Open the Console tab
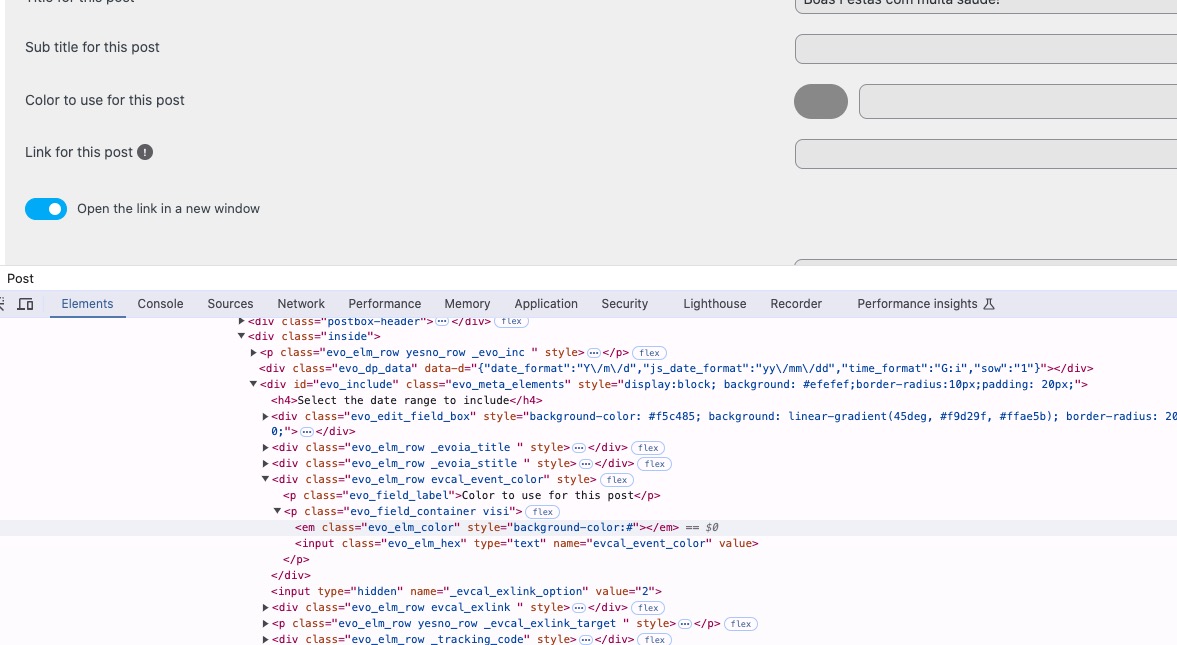This screenshot has height=645, width=1177. (160, 304)
